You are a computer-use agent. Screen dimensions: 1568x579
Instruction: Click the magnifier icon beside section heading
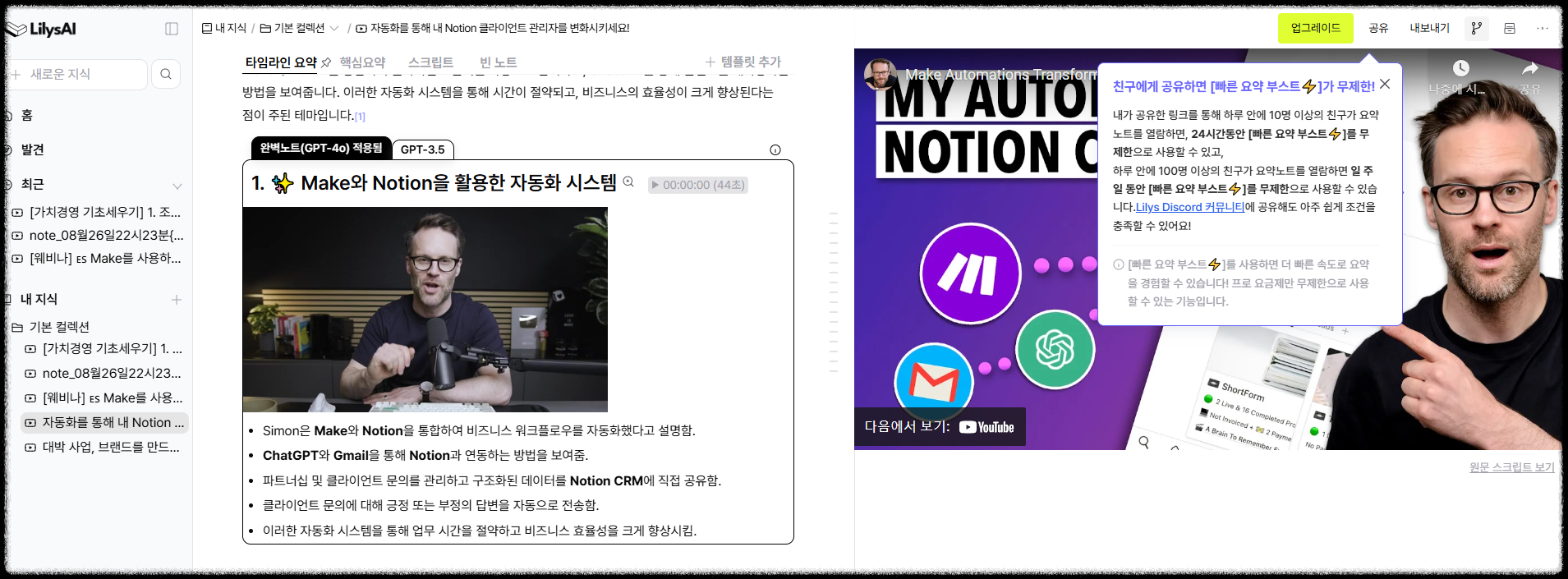(628, 182)
